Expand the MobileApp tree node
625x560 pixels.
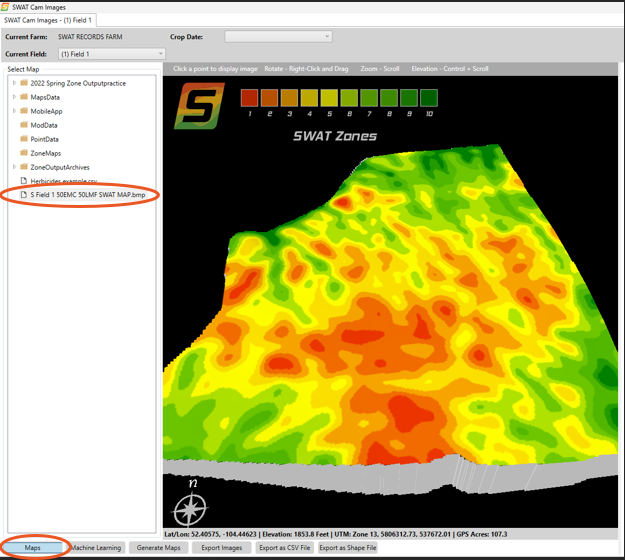14,111
